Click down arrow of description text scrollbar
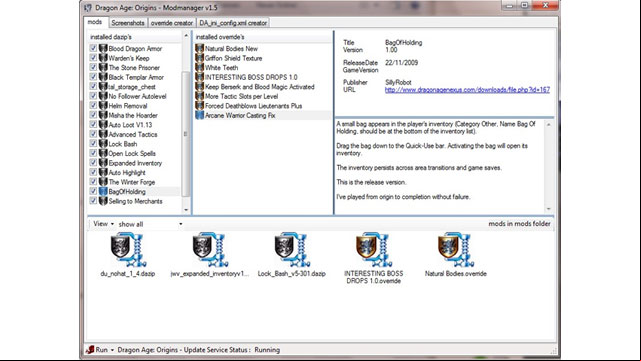Image resolution: width=641 pixels, height=361 pixels. 549,209
